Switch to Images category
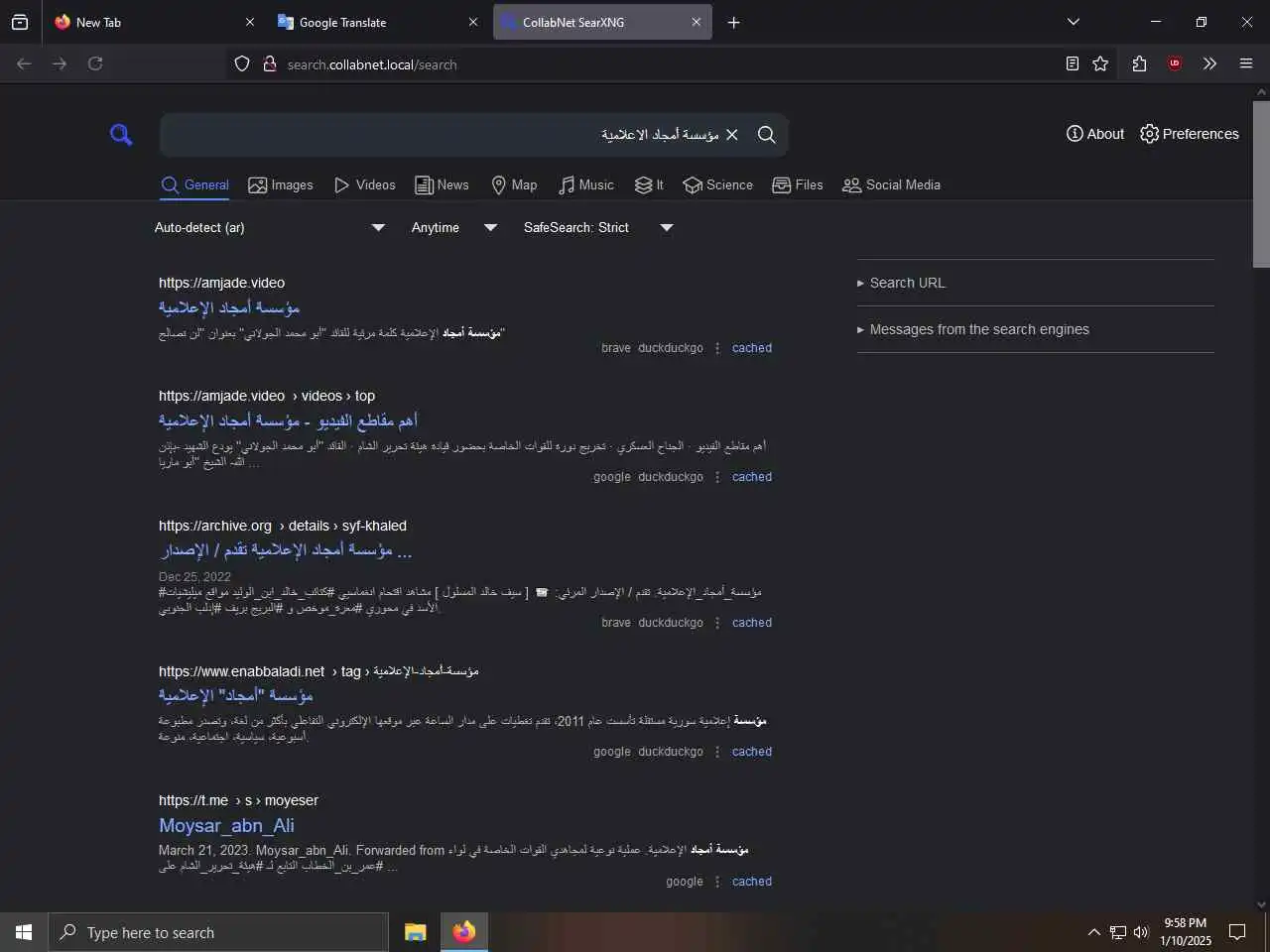The image size is (1270, 952). (x=281, y=185)
